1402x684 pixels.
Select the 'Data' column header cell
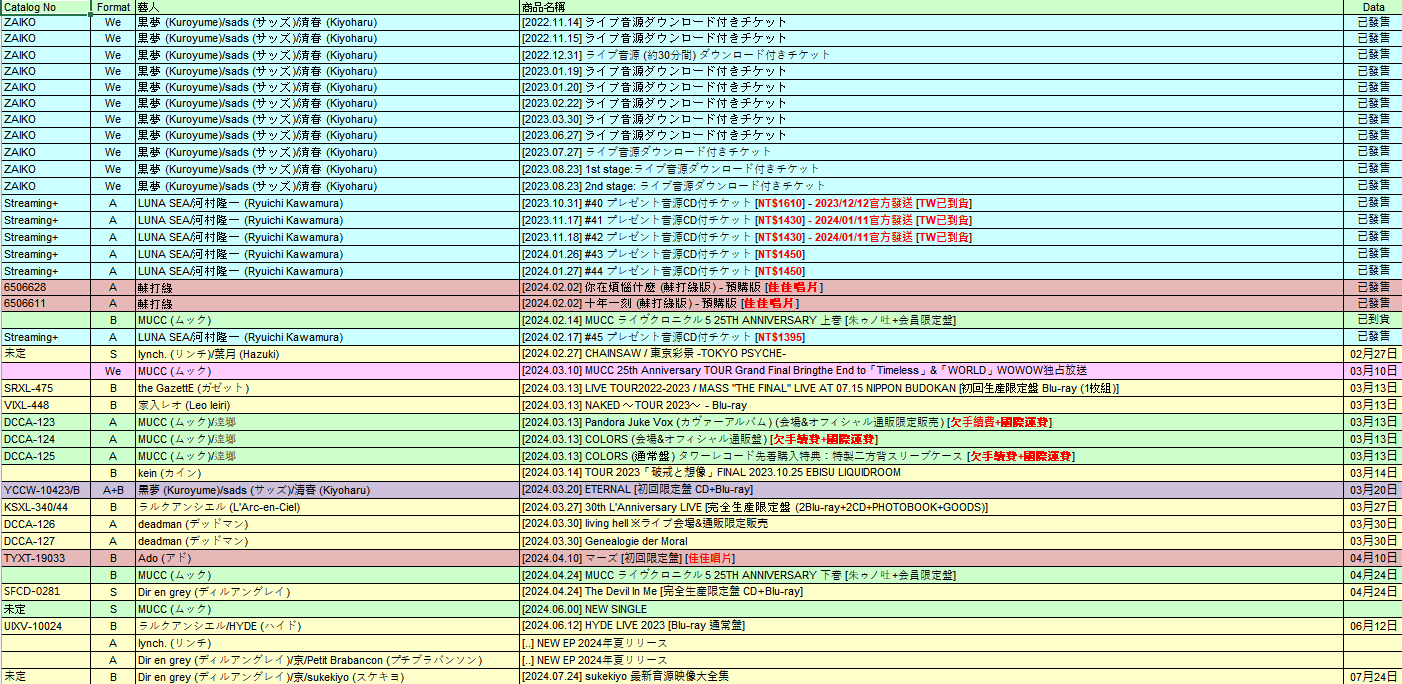pos(1373,7)
